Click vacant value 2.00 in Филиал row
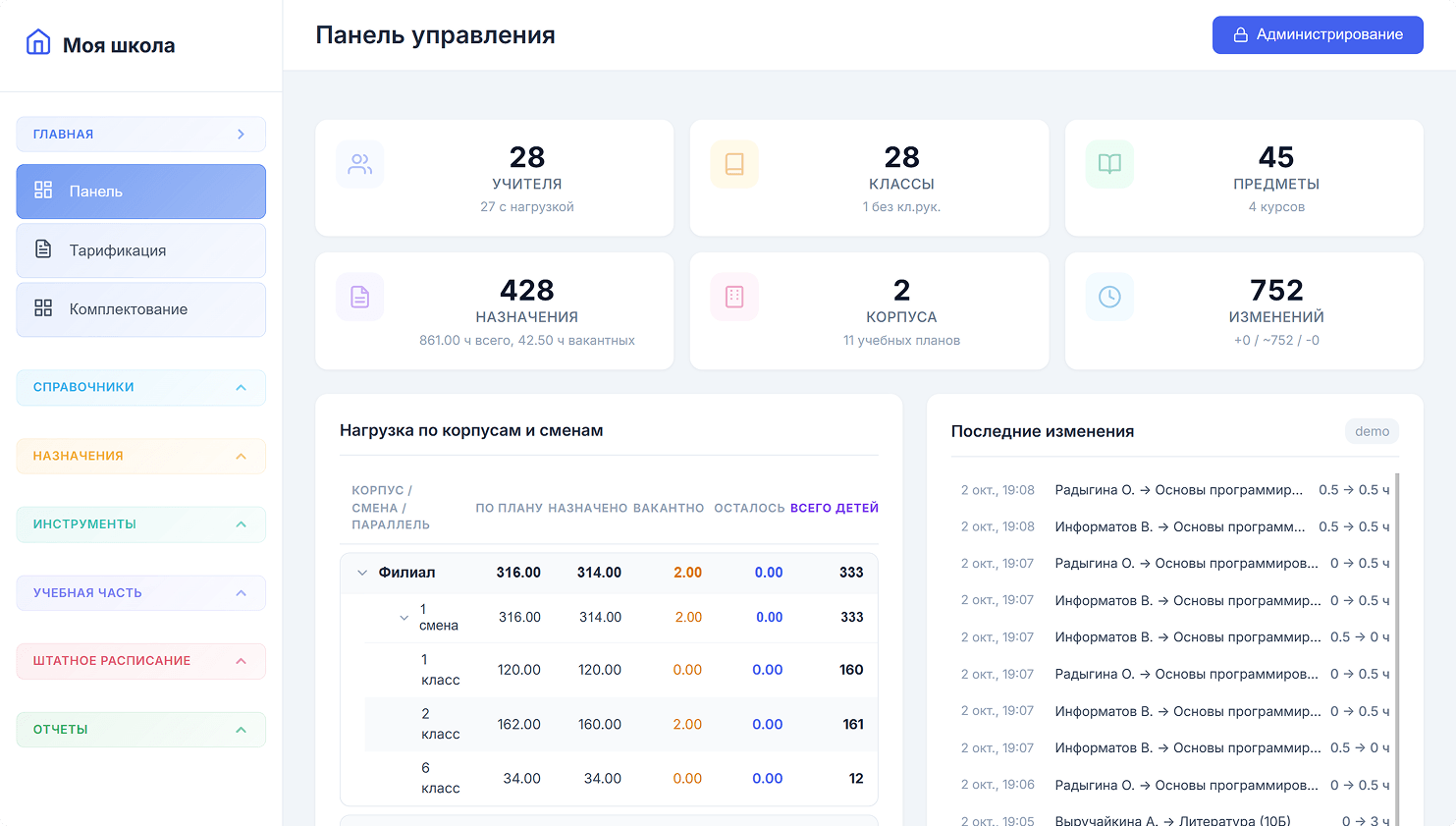Image resolution: width=1456 pixels, height=826 pixels. click(x=687, y=573)
